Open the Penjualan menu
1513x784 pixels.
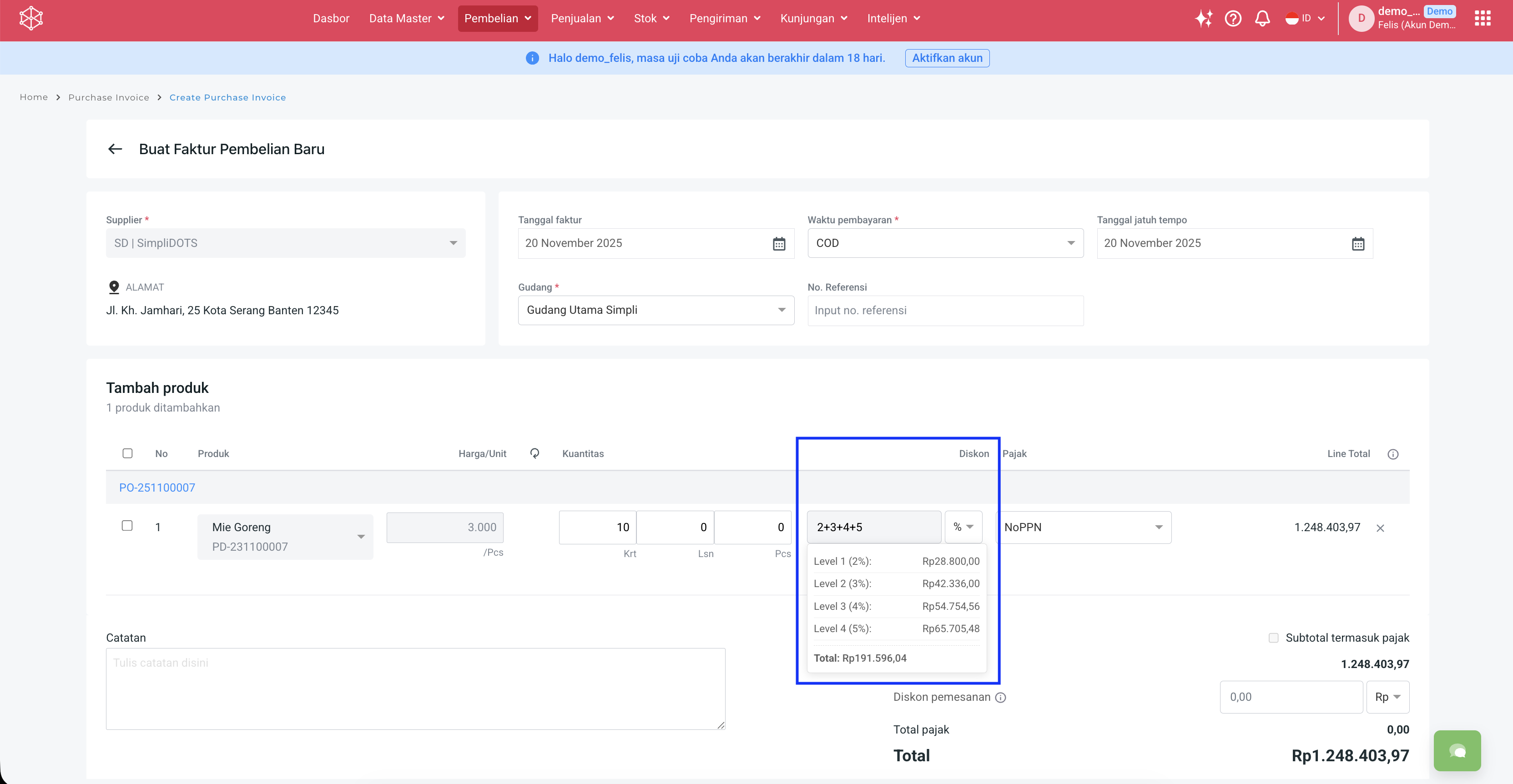582,19
